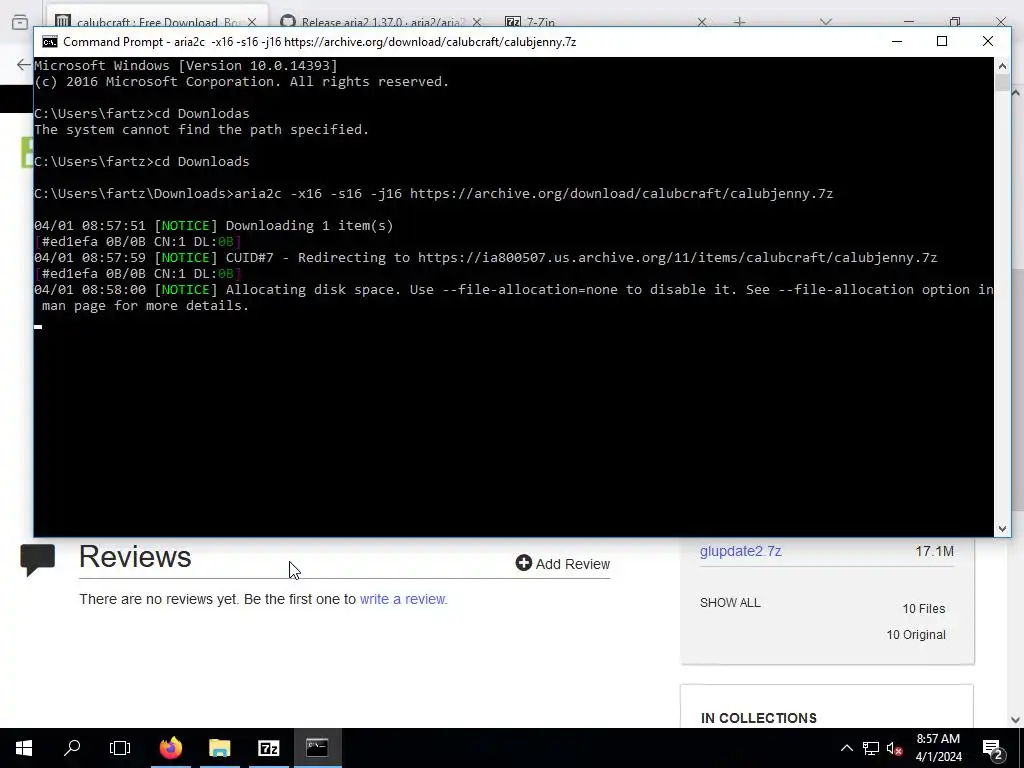Open taskbar clock showing 8:57 AM
The image size is (1024, 768).
click(x=938, y=748)
